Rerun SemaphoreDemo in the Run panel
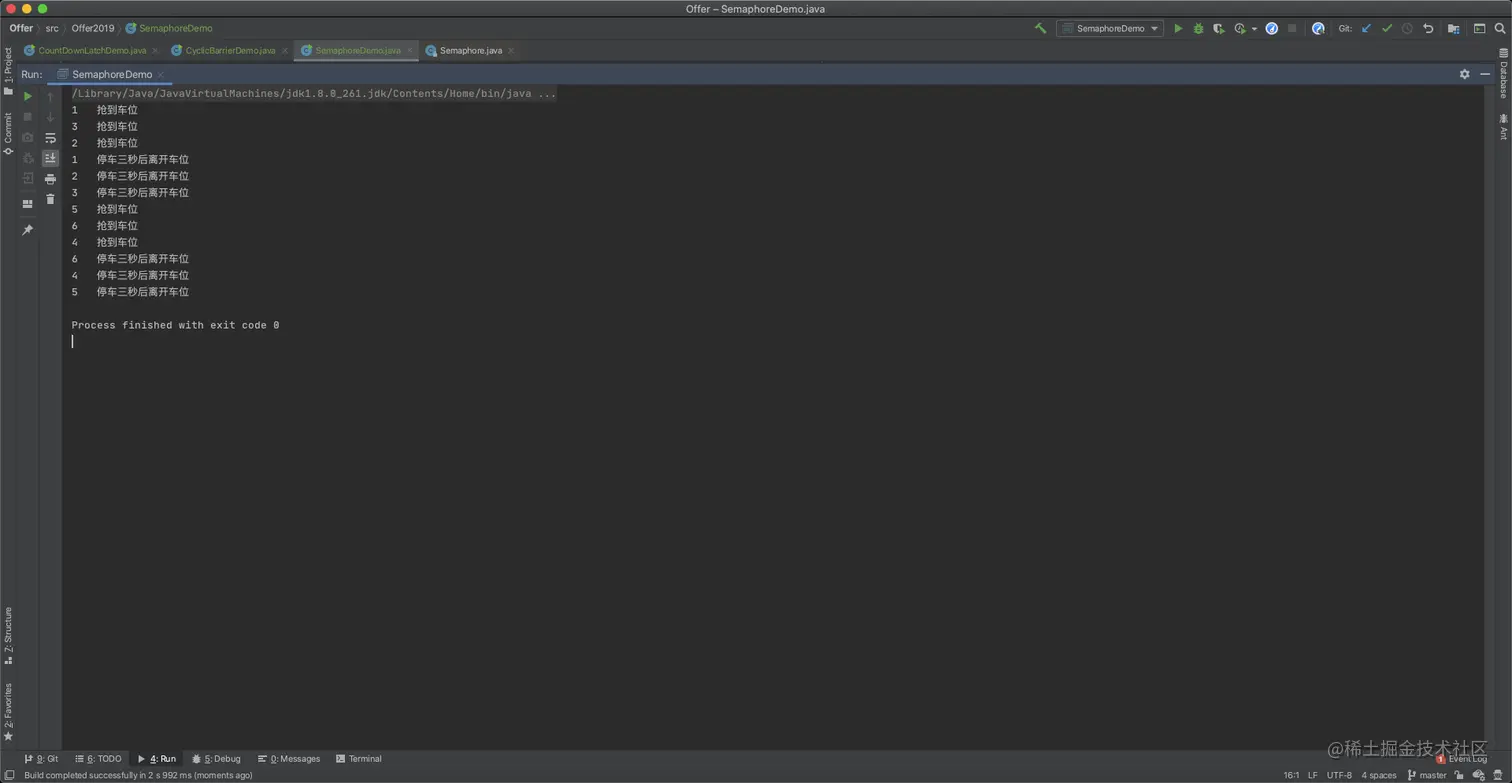Screen dimensions: 1512x783 click(x=27, y=96)
